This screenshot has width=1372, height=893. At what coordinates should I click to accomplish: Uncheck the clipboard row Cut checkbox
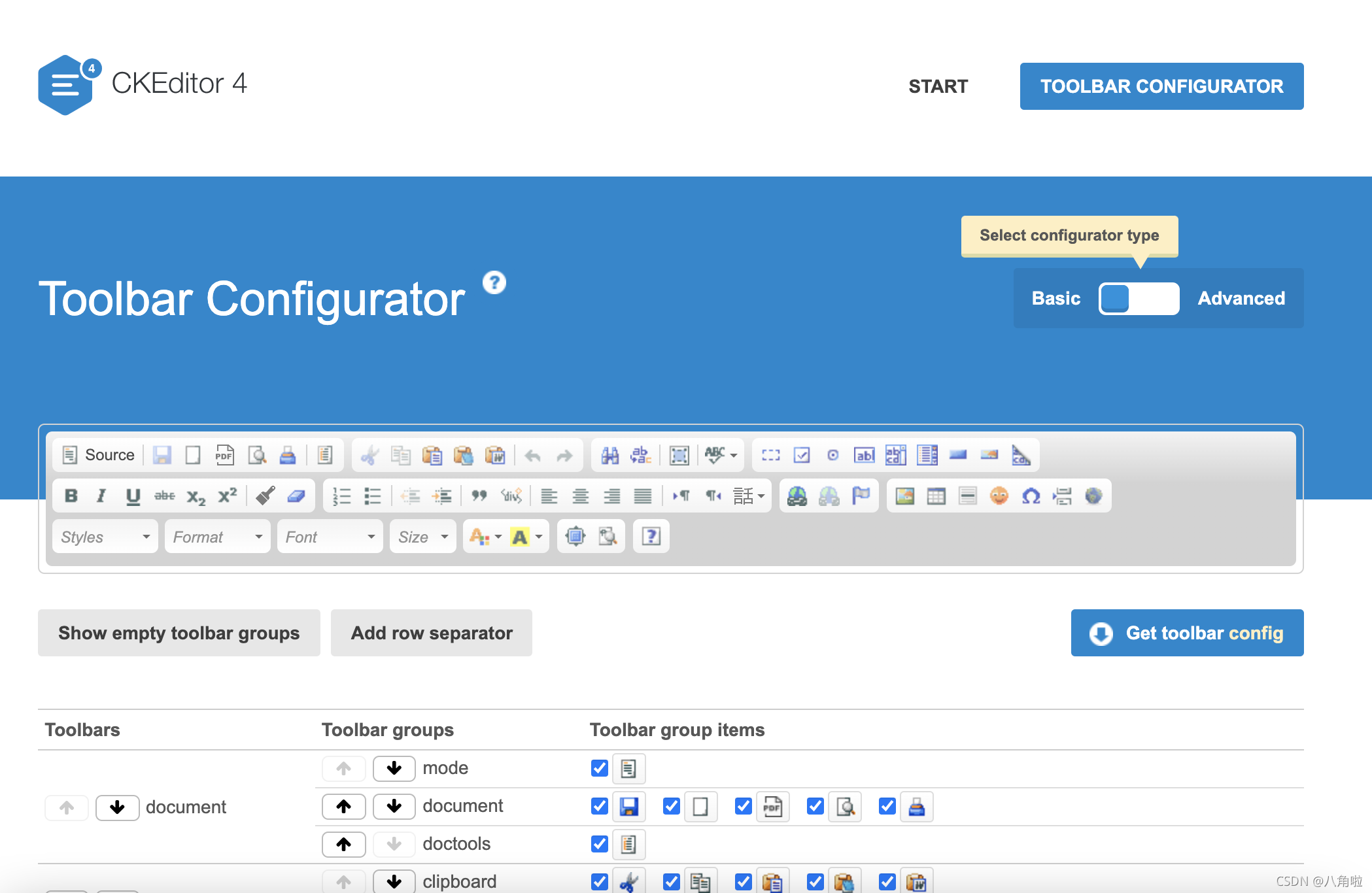(x=599, y=882)
